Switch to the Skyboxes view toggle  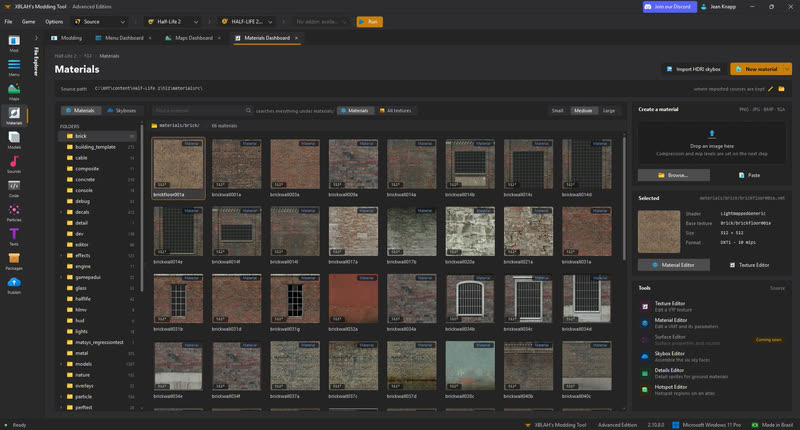121,110
